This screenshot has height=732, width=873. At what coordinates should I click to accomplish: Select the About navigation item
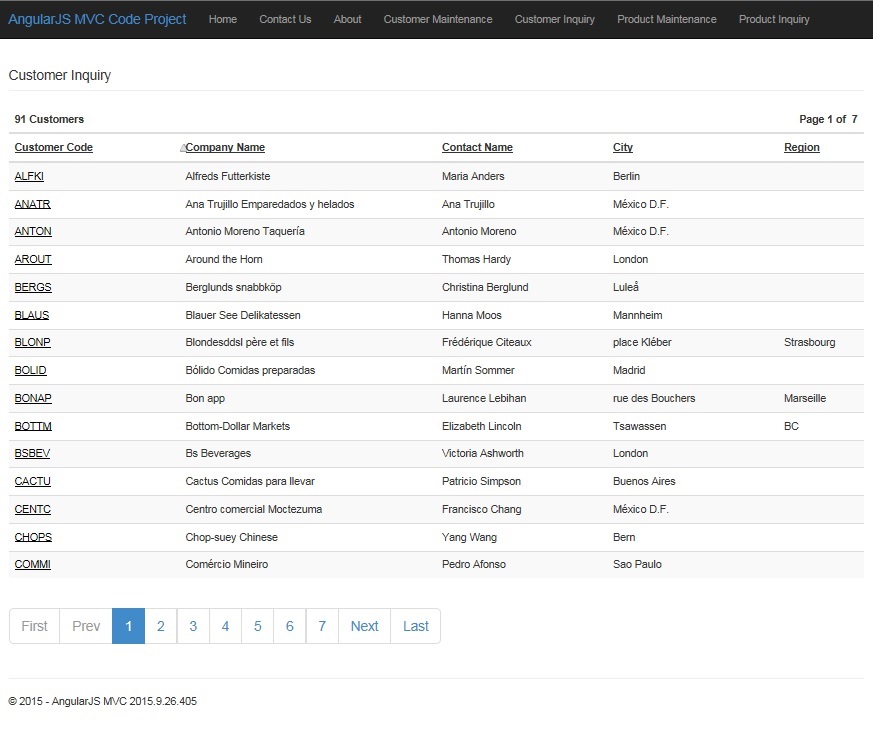pyautogui.click(x=347, y=19)
